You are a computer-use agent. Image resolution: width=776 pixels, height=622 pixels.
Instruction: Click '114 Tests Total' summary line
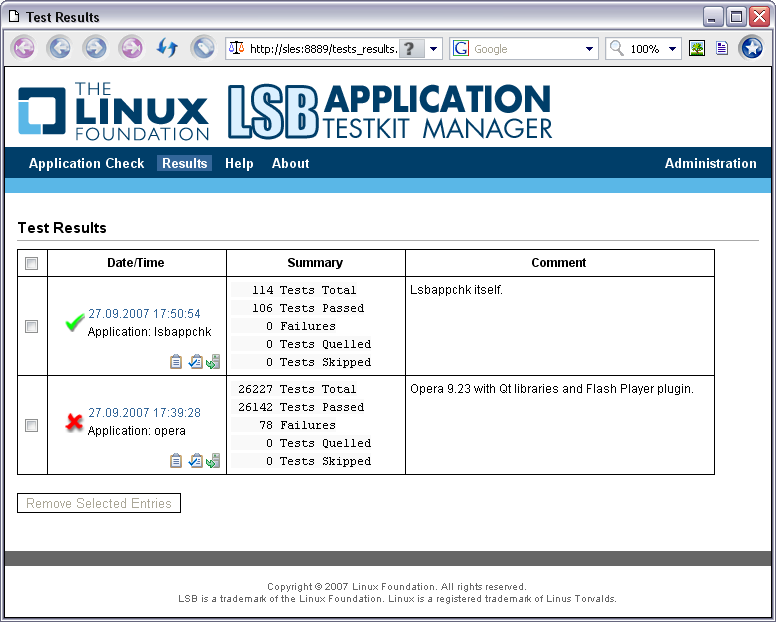pos(303,290)
